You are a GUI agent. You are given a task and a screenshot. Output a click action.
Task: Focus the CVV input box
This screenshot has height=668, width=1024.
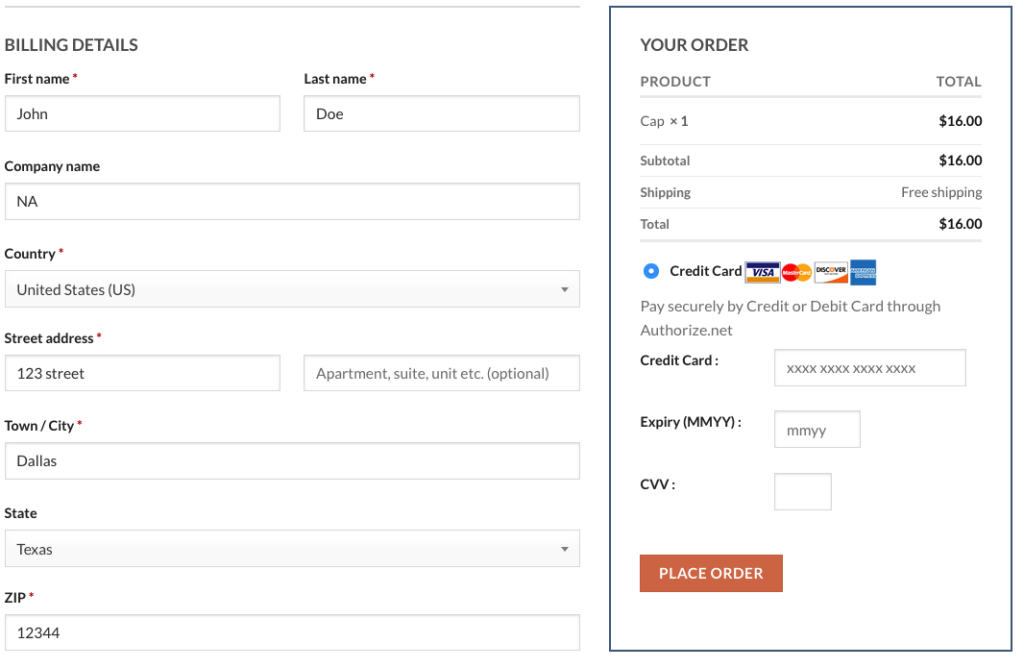pyautogui.click(x=803, y=492)
